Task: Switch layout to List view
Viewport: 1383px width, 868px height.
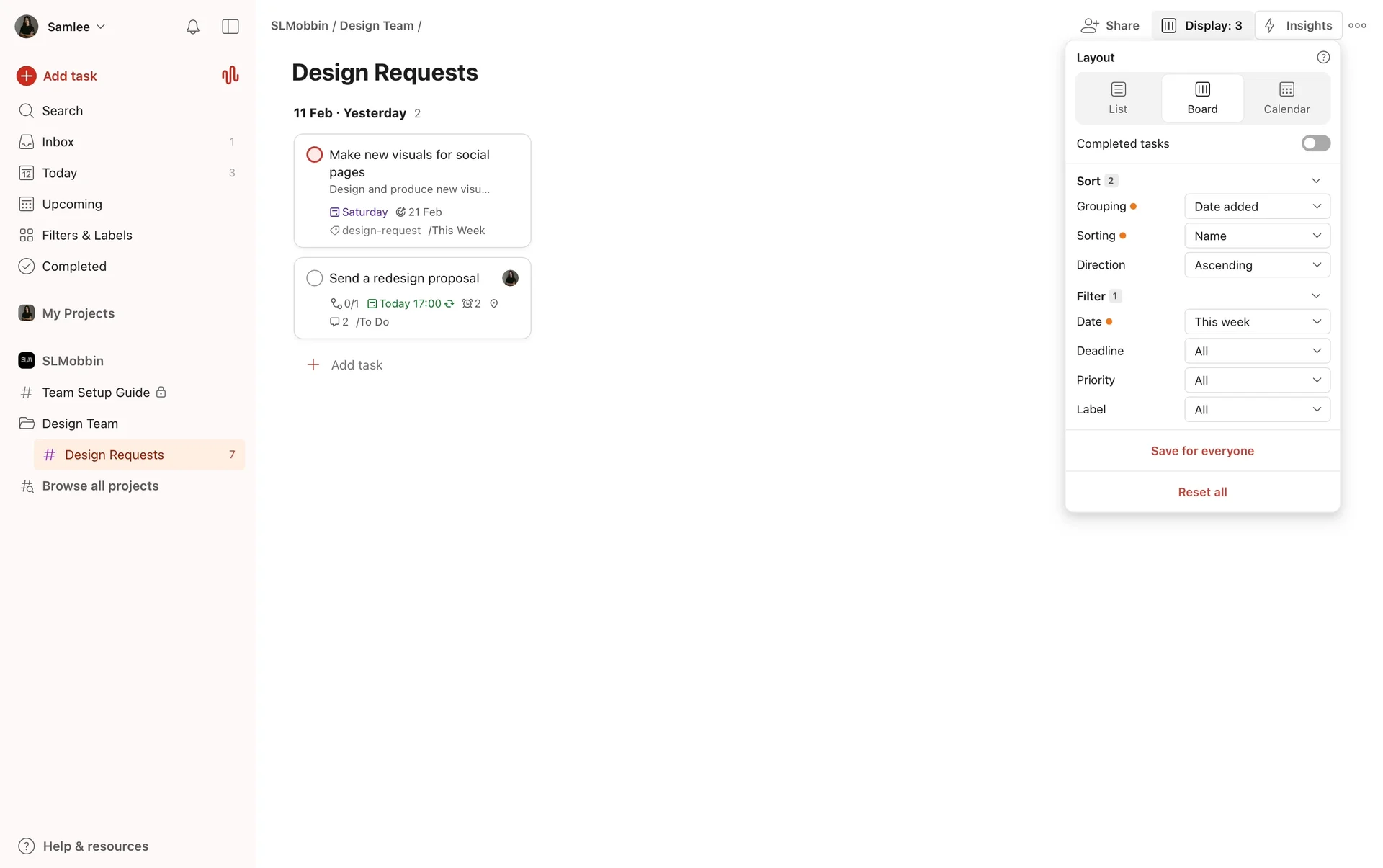Action: point(1118,98)
